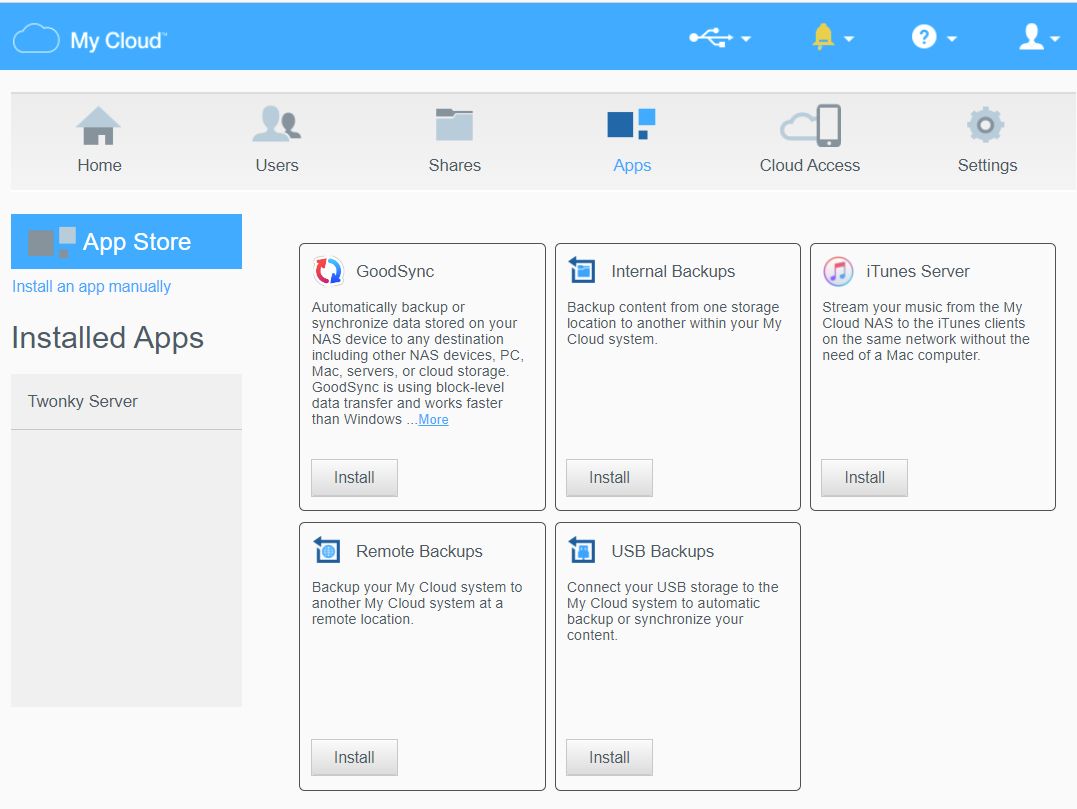Click the GoodSync title text
The height and width of the screenshot is (809, 1077).
coord(395,271)
